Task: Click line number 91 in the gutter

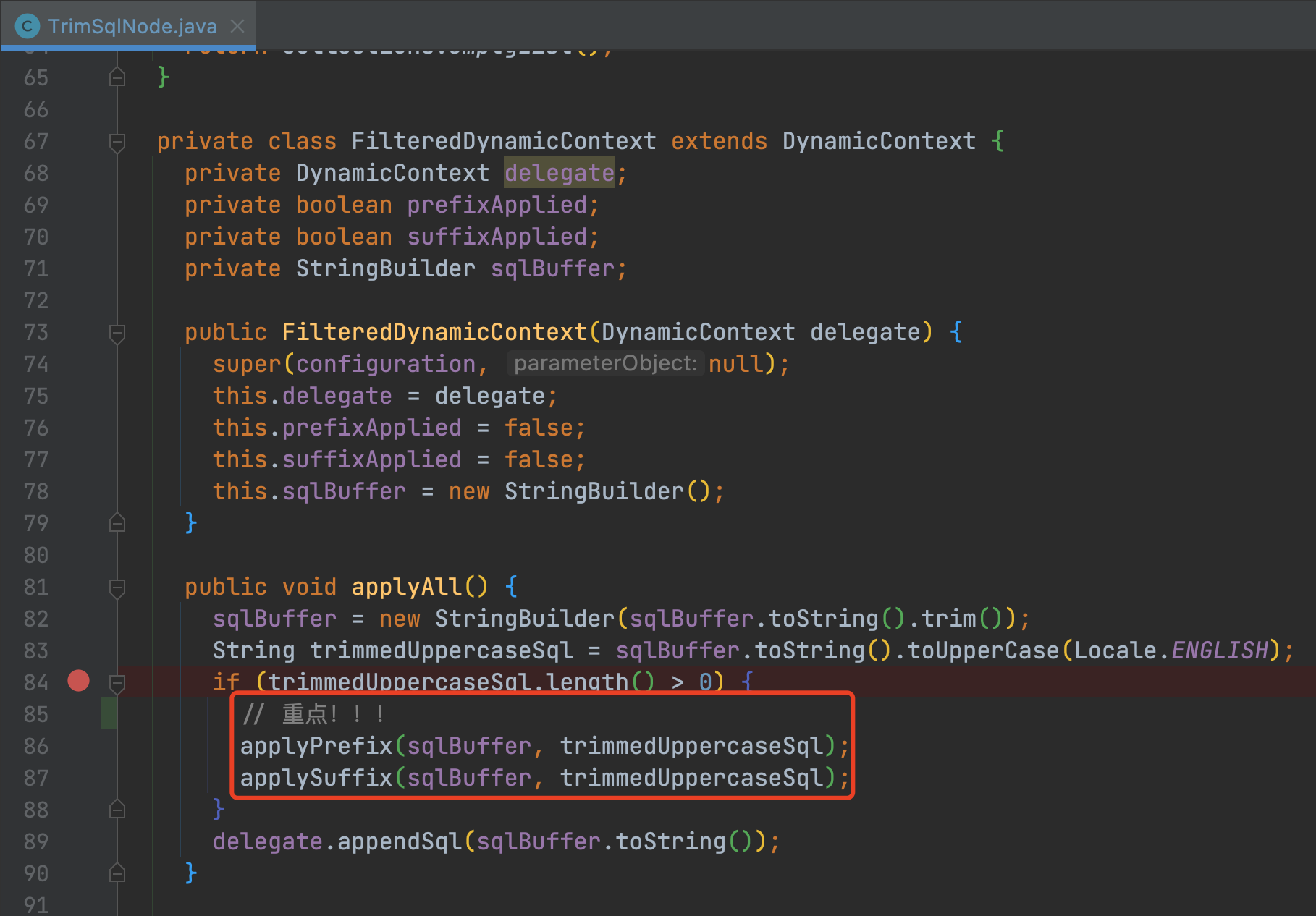Action: point(36,904)
